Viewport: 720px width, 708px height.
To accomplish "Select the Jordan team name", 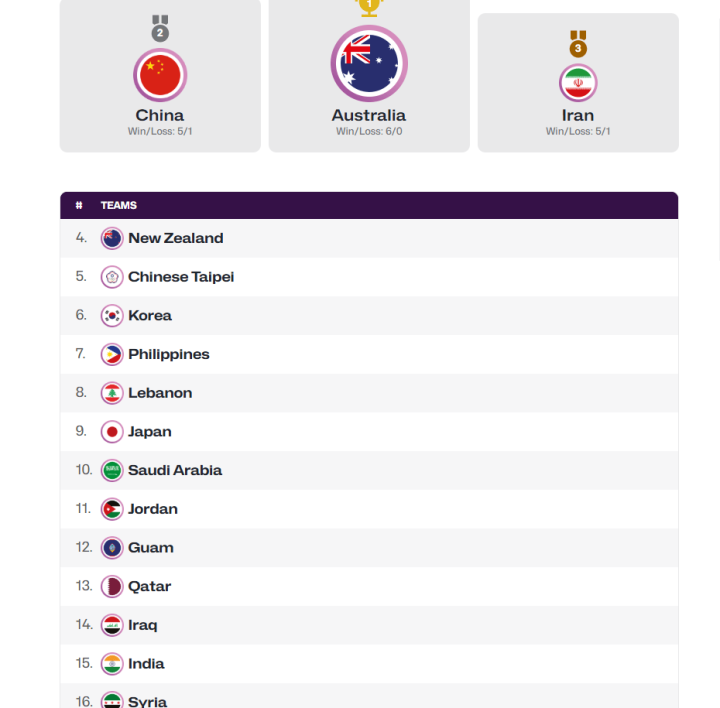I will pyautogui.click(x=152, y=509).
